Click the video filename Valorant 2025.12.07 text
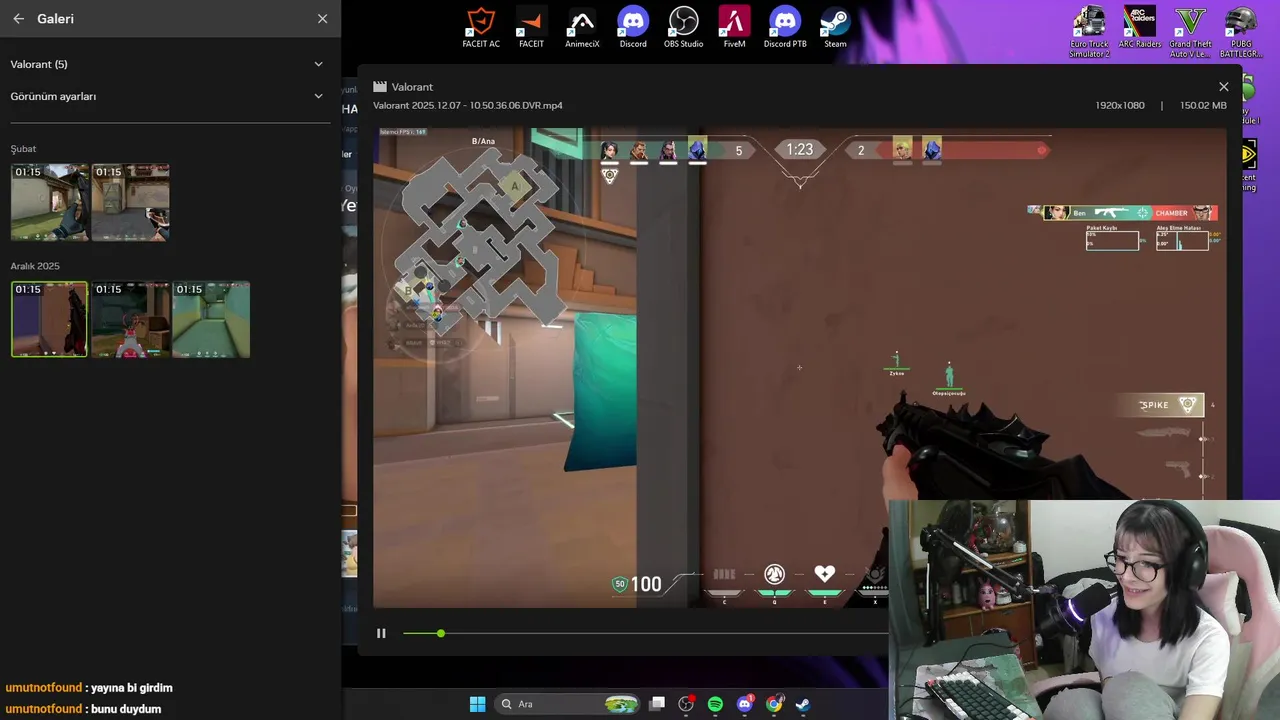 click(468, 105)
